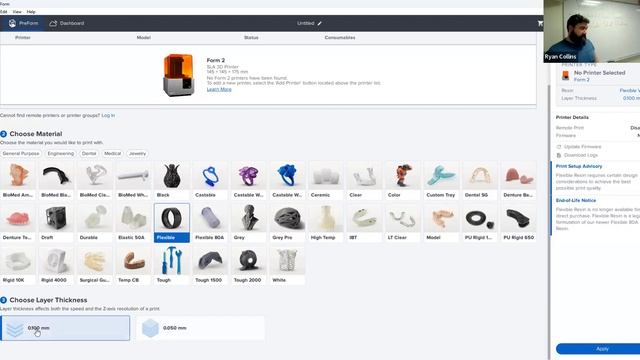The image size is (640, 360).
Task: Click the Log in link
Action: [108, 116]
